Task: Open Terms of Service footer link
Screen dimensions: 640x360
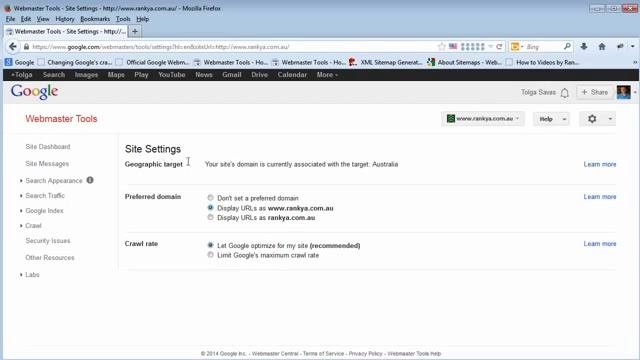Action: click(323, 353)
